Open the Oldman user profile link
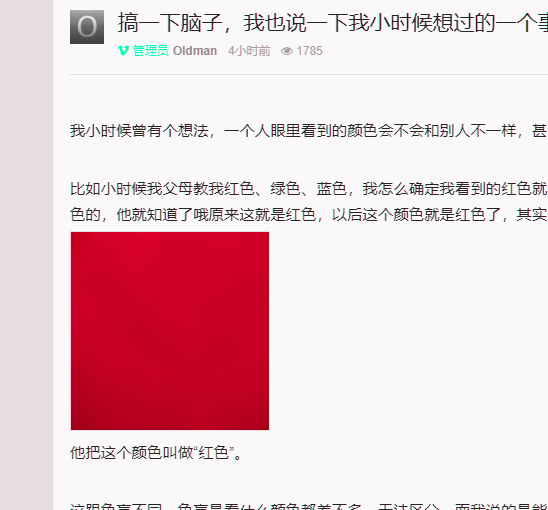 [x=195, y=51]
